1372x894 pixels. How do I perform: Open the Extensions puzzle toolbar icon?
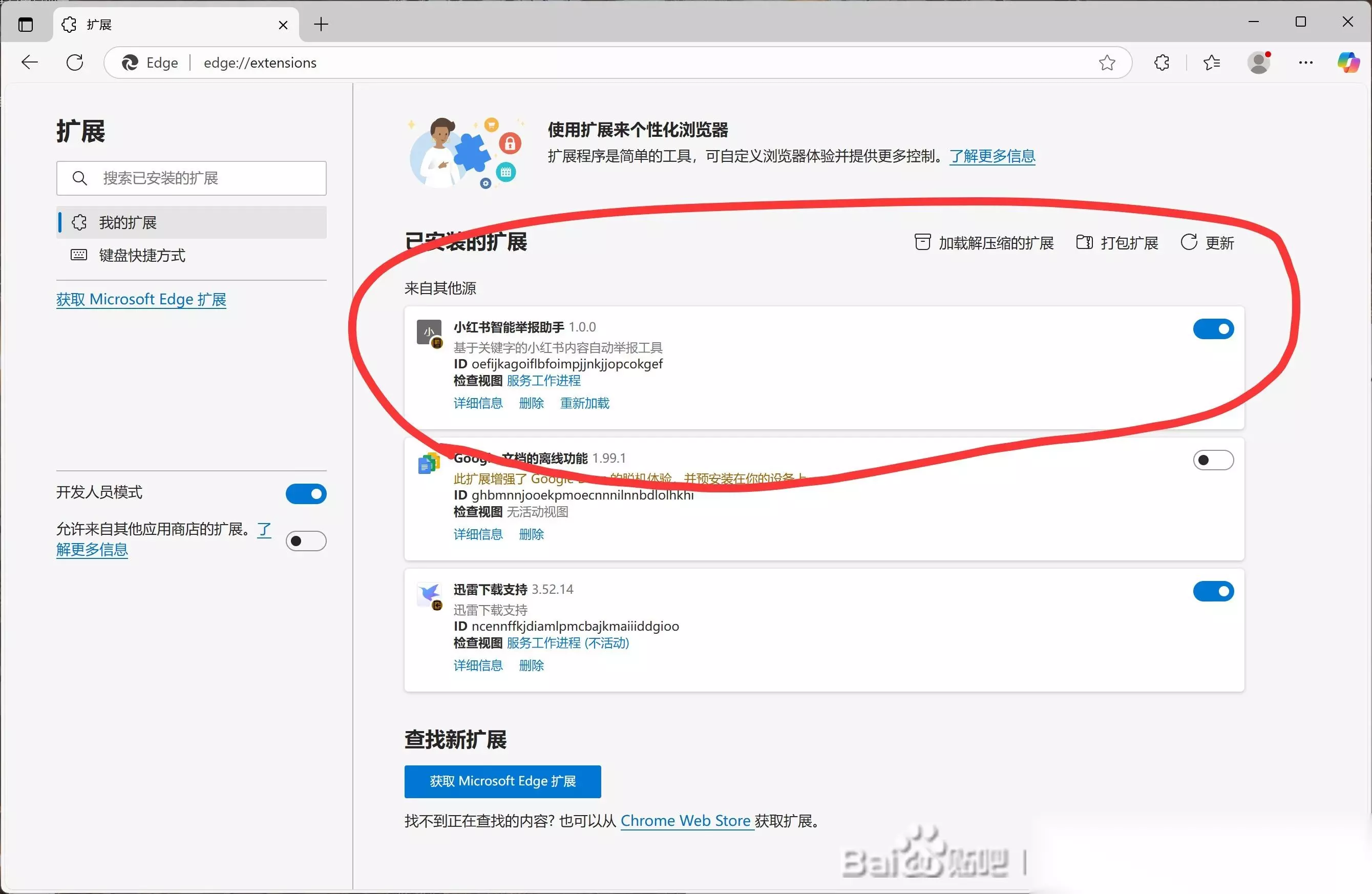(x=1162, y=63)
